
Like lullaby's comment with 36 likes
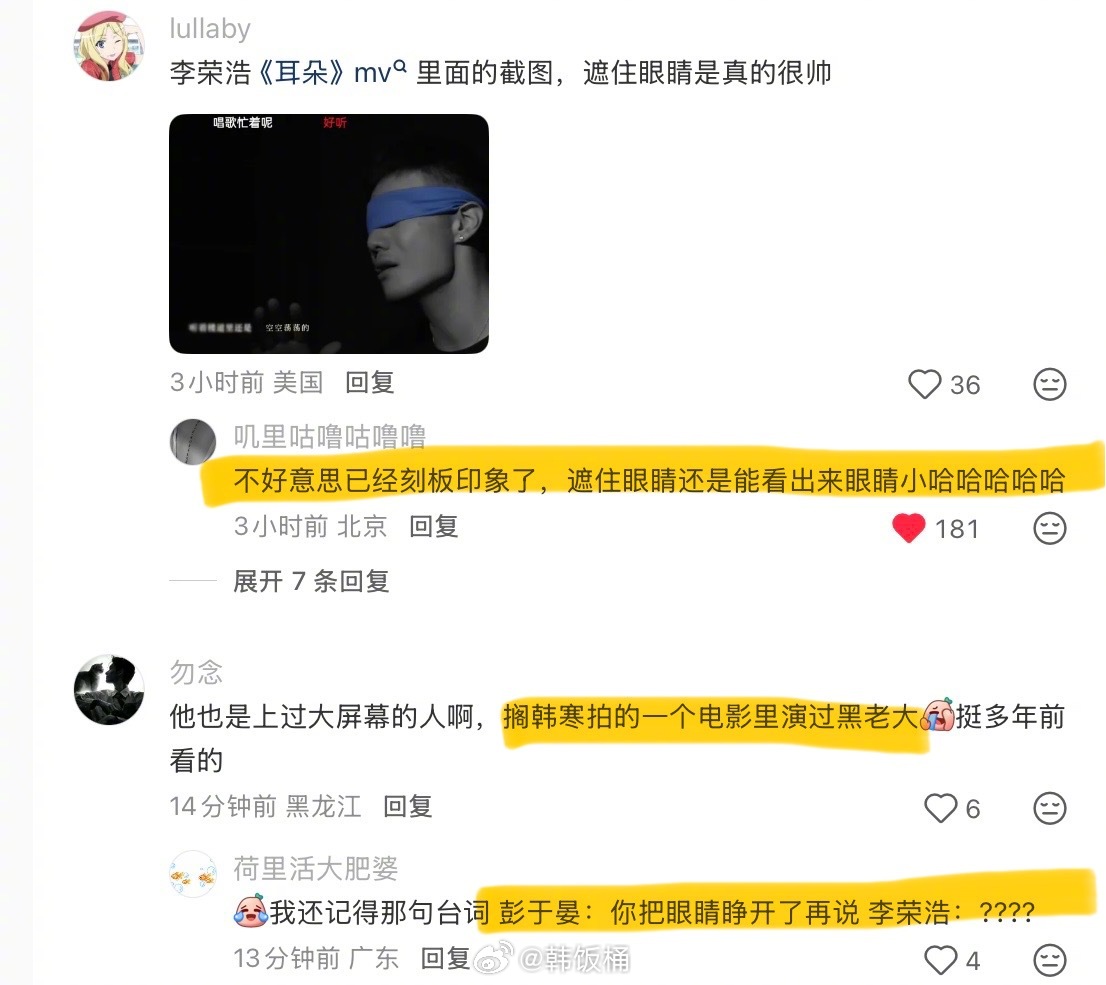click(x=924, y=385)
